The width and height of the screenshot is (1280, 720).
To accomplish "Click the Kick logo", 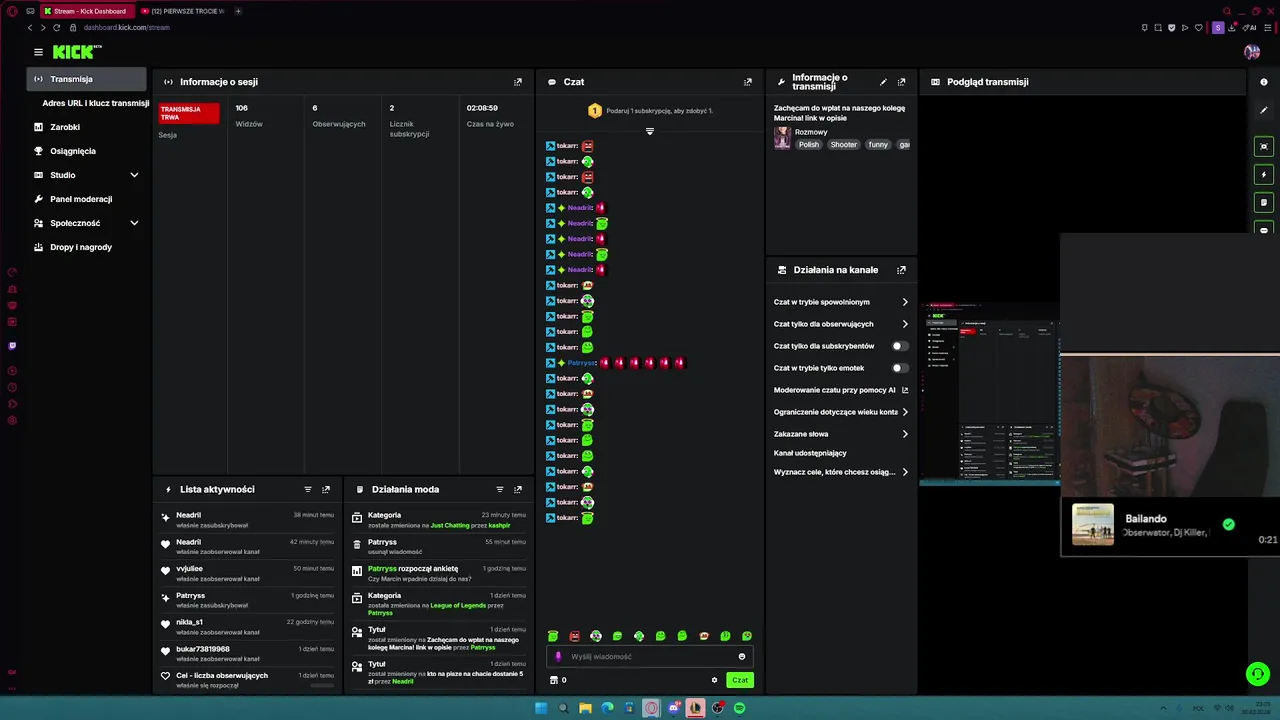I will coord(76,52).
